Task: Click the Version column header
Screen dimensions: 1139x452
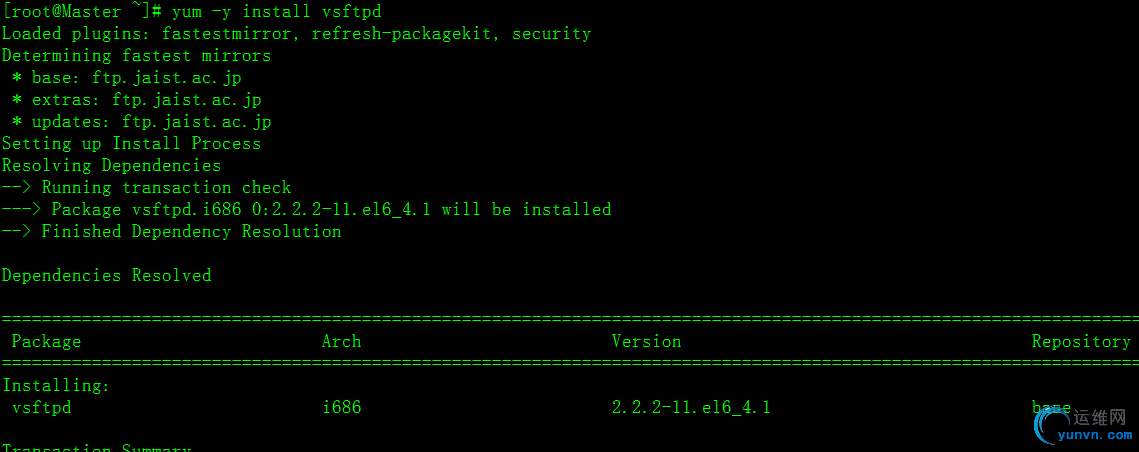Action: 646,342
